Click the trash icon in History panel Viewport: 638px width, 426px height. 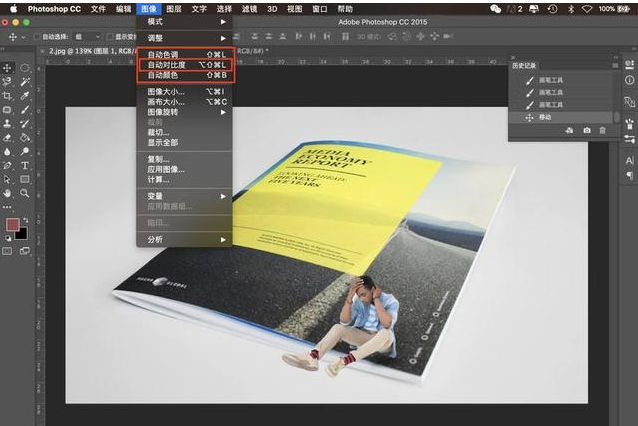(602, 130)
